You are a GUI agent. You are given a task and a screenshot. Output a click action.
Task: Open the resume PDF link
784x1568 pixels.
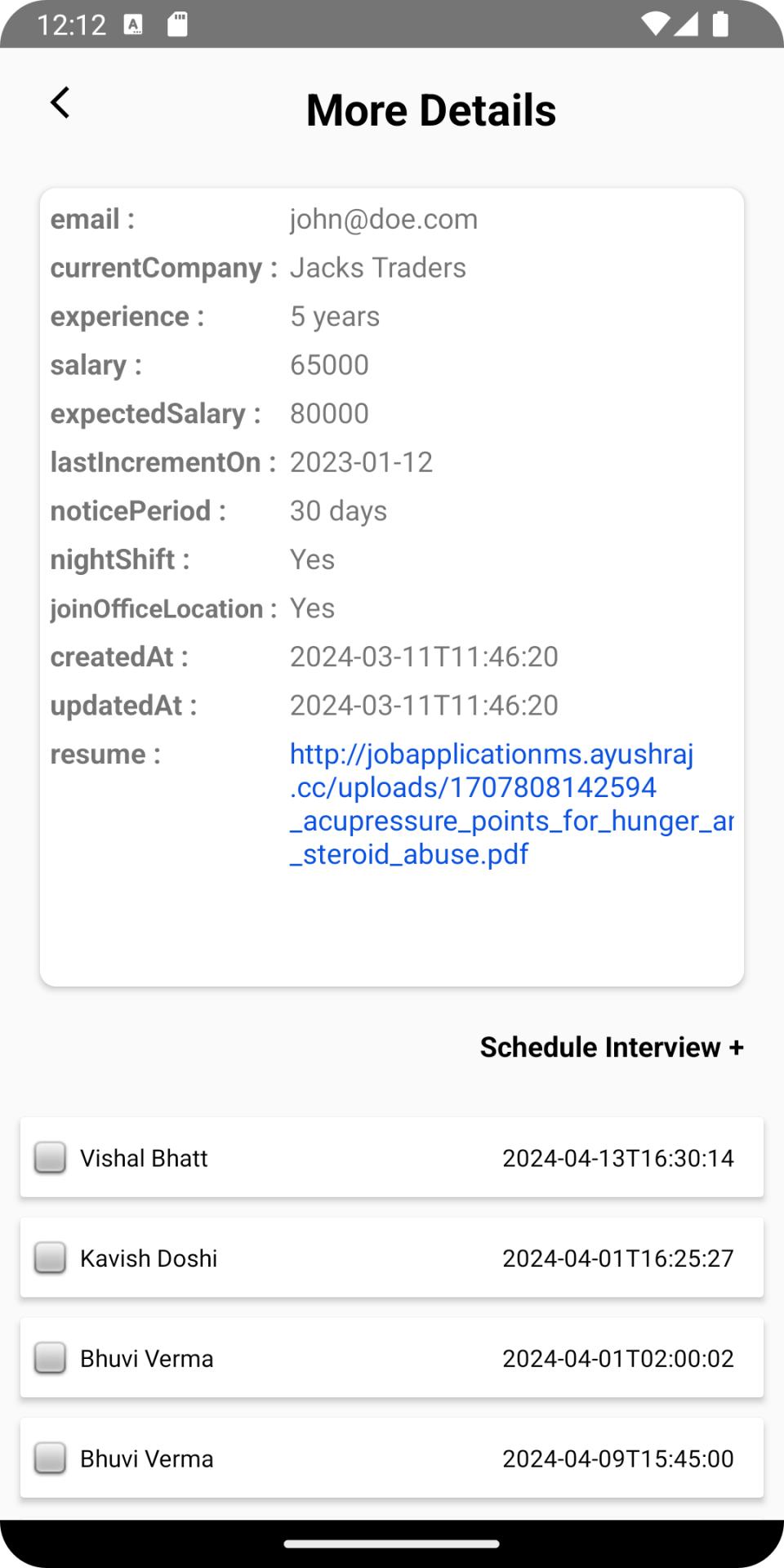[511, 804]
